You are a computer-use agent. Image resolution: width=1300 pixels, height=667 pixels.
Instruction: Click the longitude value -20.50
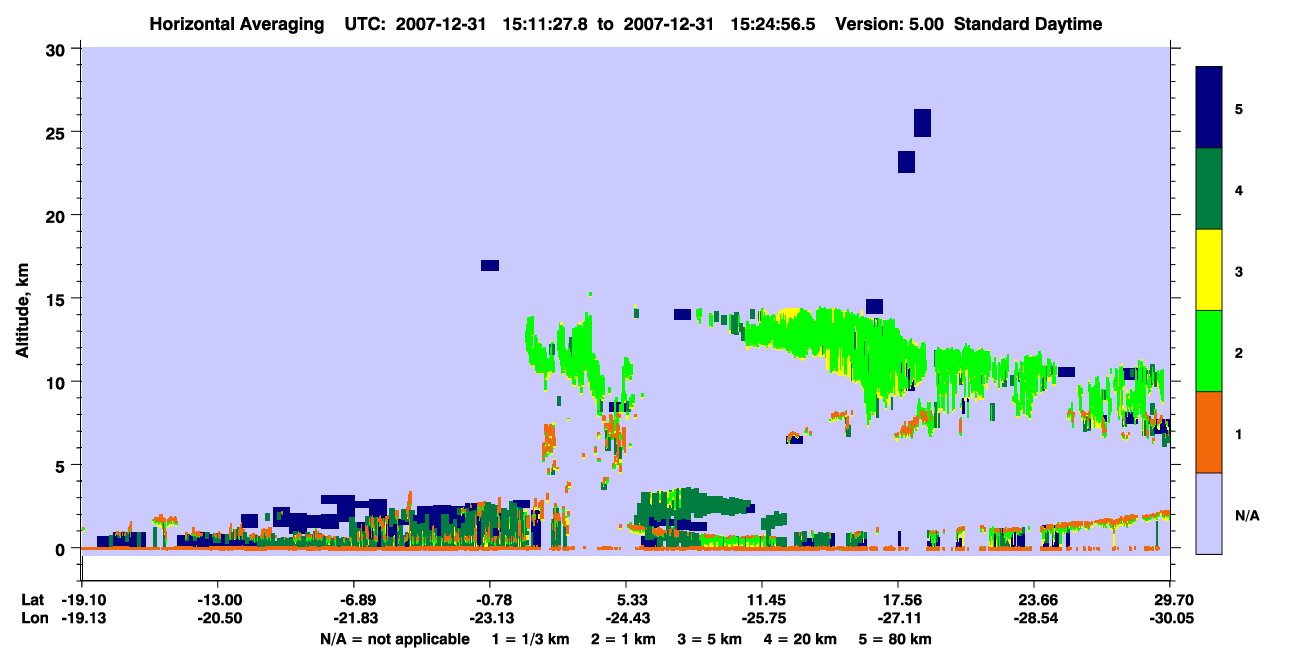[218, 618]
